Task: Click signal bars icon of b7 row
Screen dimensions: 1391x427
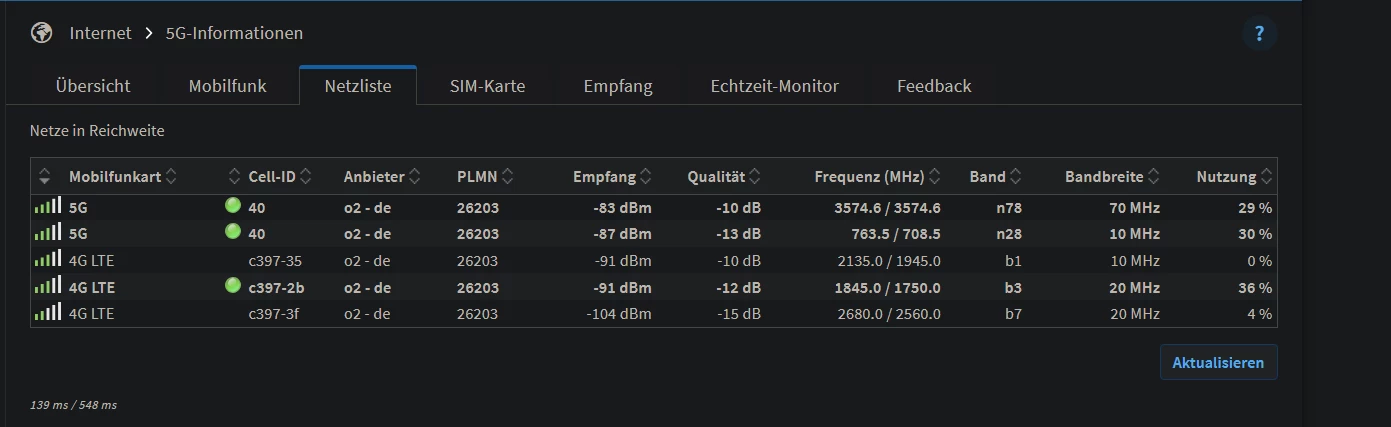Action: click(x=47, y=314)
